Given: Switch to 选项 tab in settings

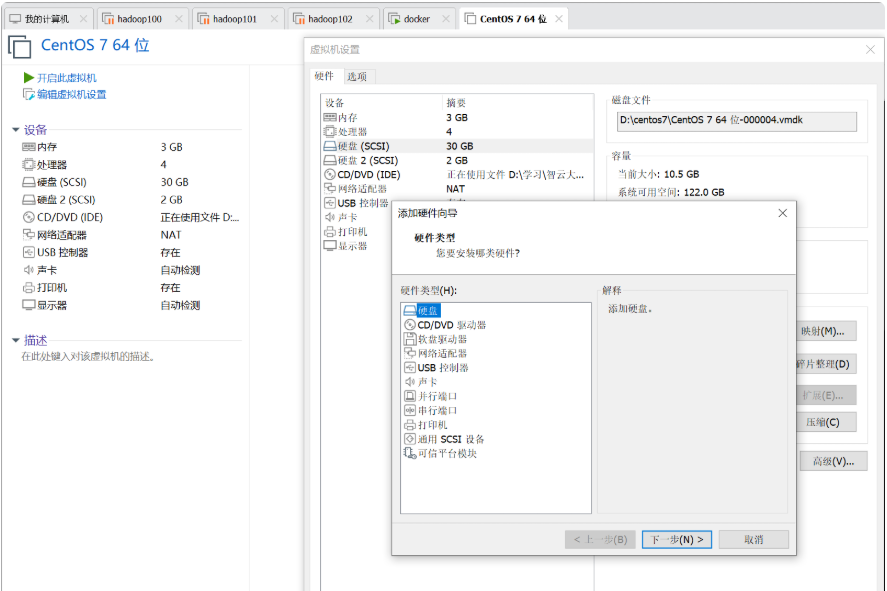Looking at the screenshot, I should click(357, 77).
